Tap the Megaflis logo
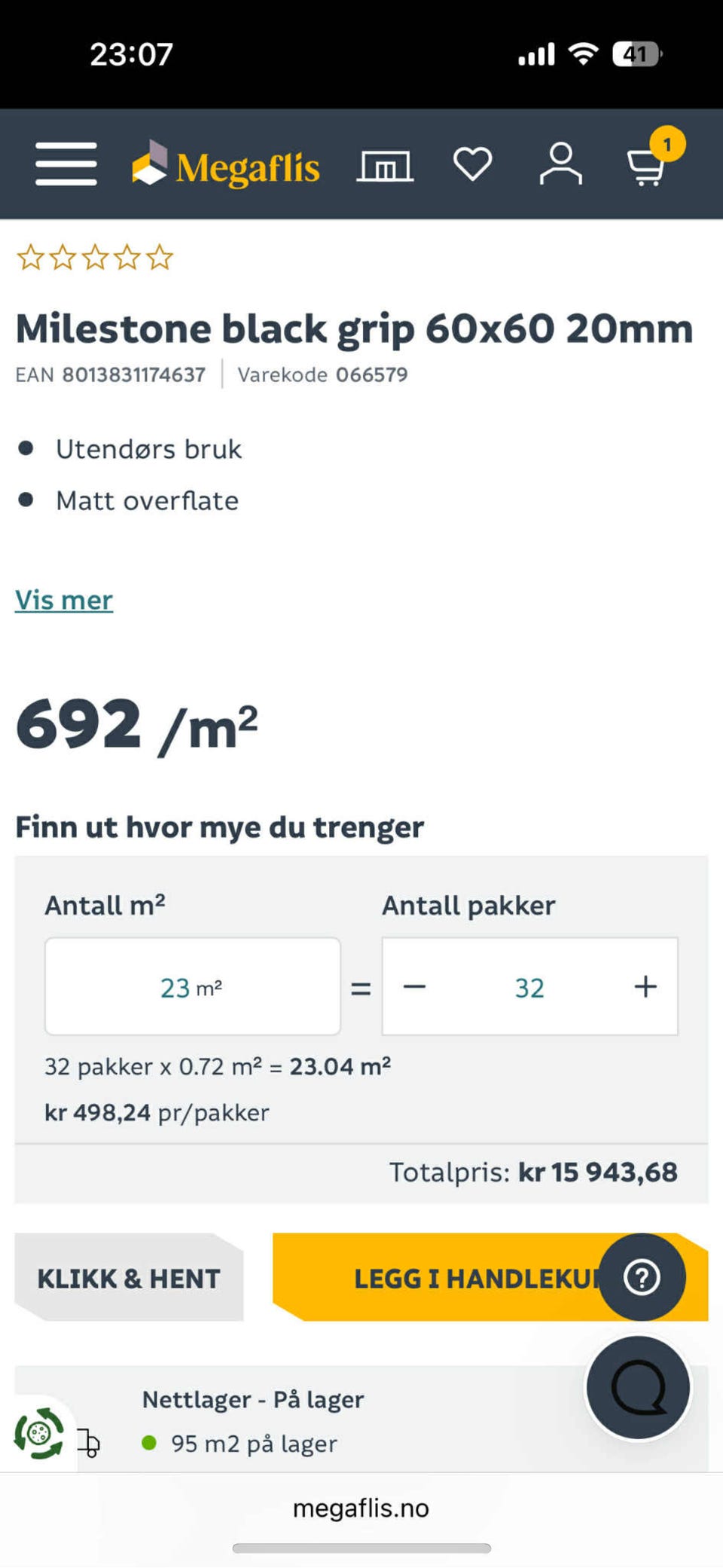The image size is (723, 1568). click(x=226, y=165)
